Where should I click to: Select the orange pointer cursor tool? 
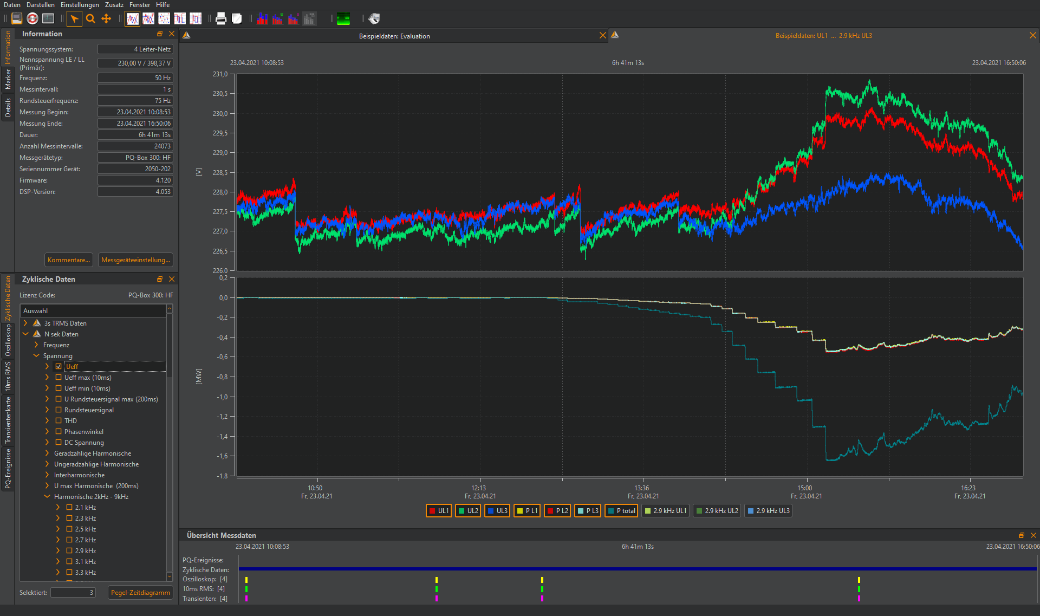(x=74, y=19)
